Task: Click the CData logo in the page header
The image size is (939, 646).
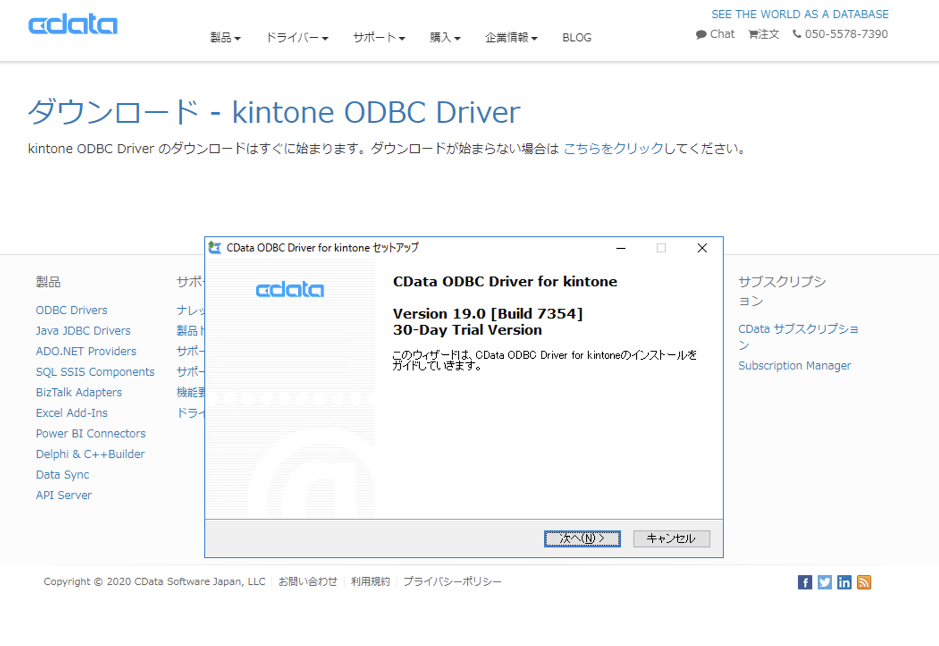Action: 72,25
